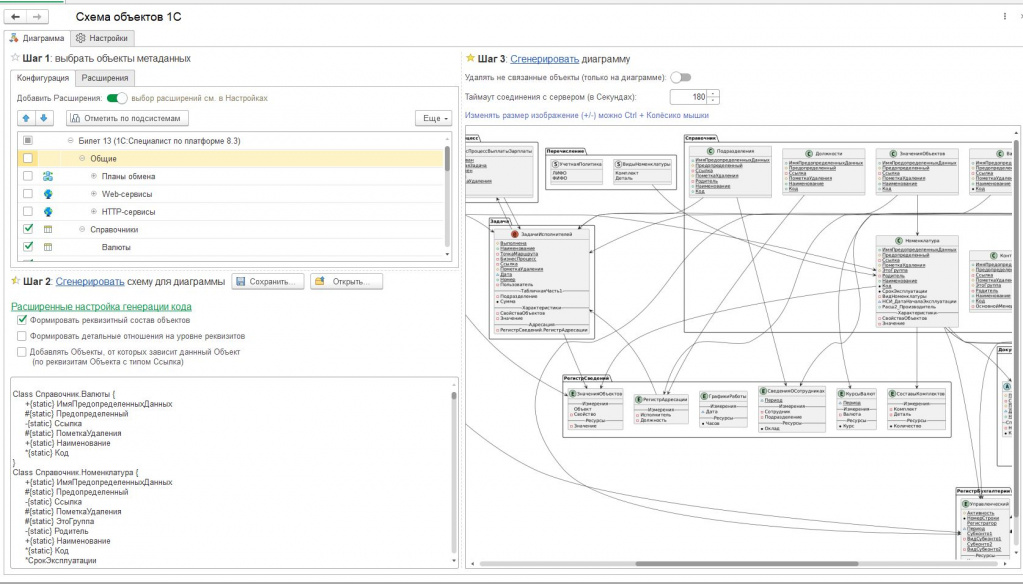Click the star icon beside Шаг 3
This screenshot has height=584, width=1023.
pos(470,59)
